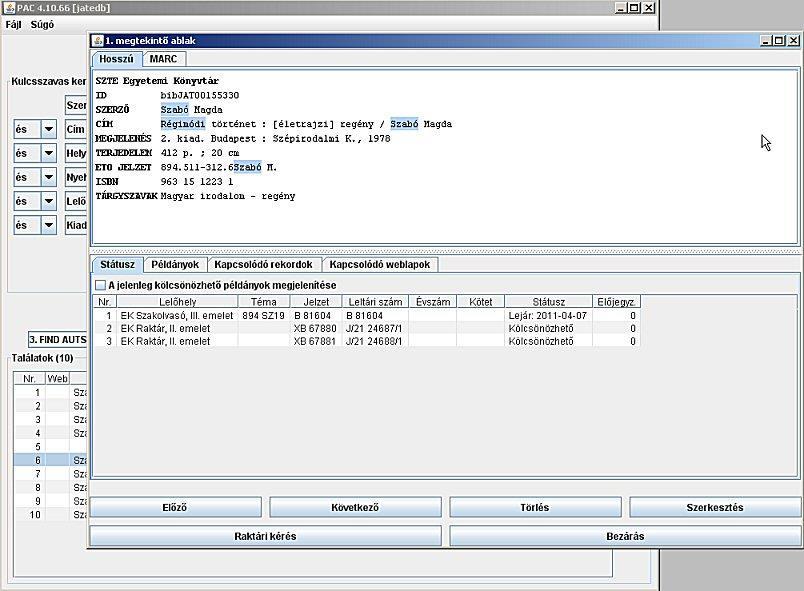
Task: Minimize the PAC main window
Action: pos(620,8)
